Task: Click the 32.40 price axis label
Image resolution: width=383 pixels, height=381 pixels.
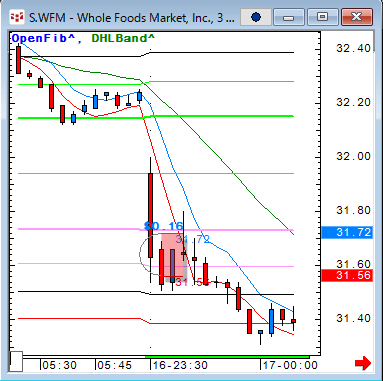Action: click(353, 49)
